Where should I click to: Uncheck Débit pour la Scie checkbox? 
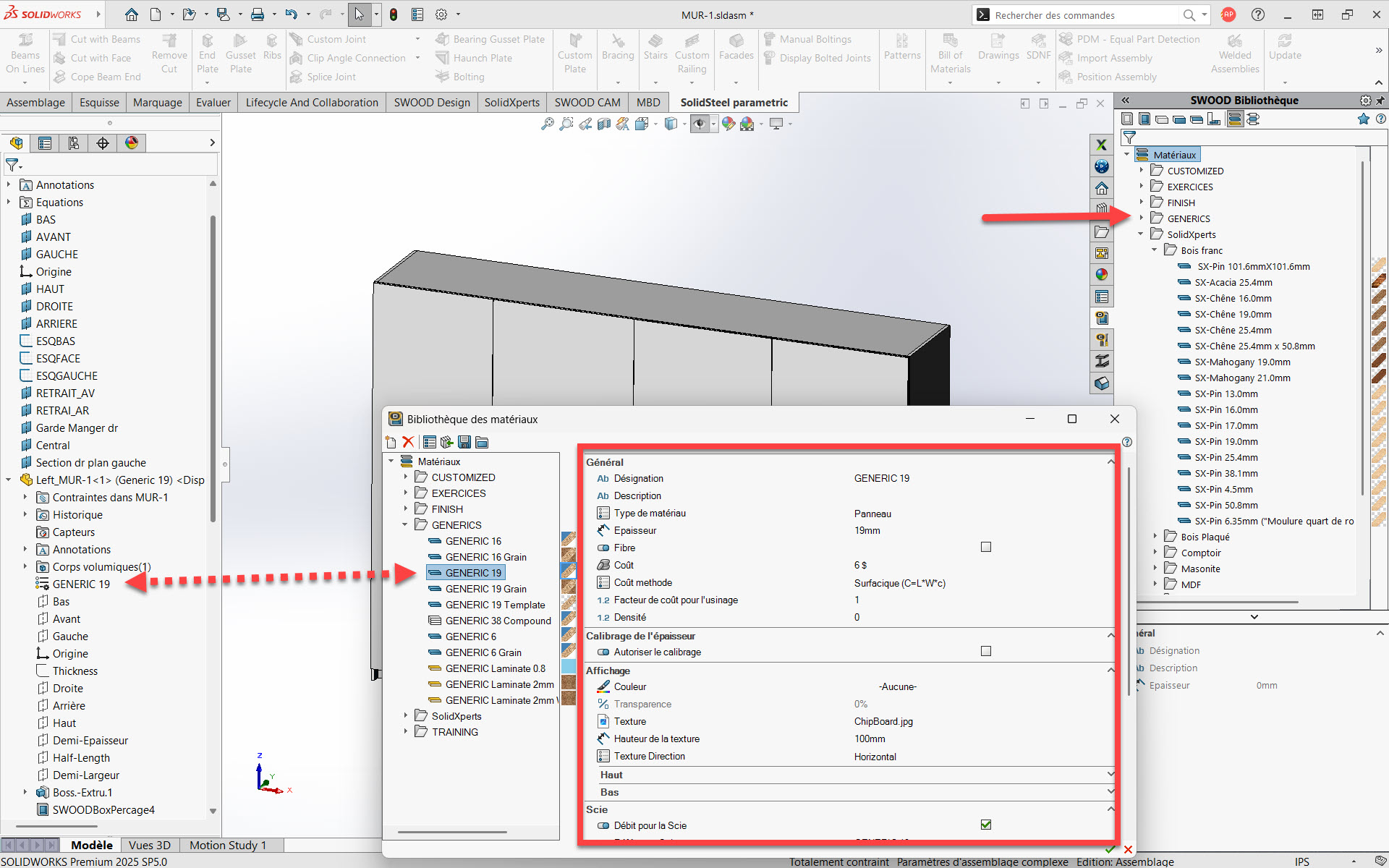click(x=985, y=825)
